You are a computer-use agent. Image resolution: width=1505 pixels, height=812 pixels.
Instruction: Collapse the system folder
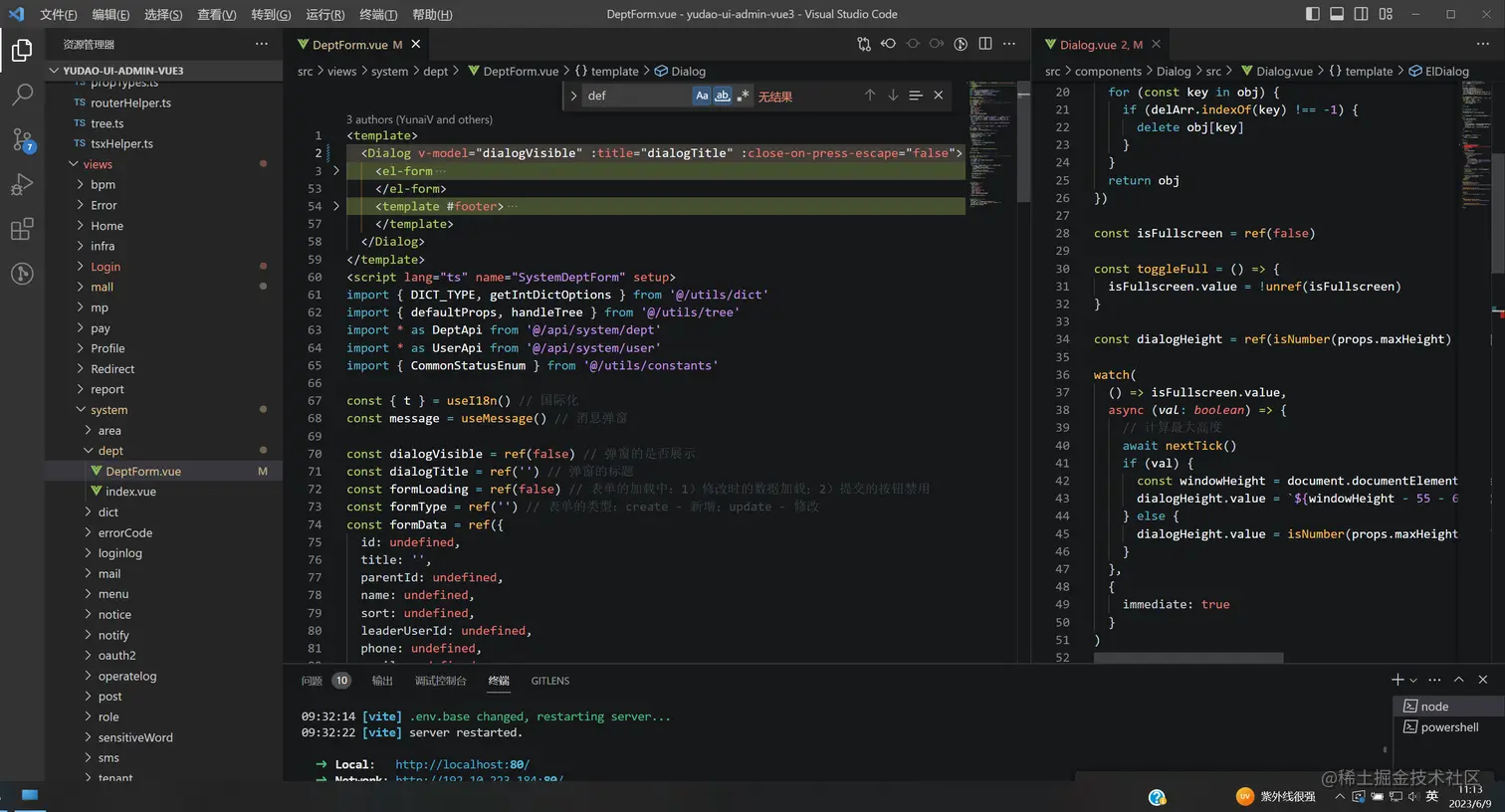(x=163, y=410)
